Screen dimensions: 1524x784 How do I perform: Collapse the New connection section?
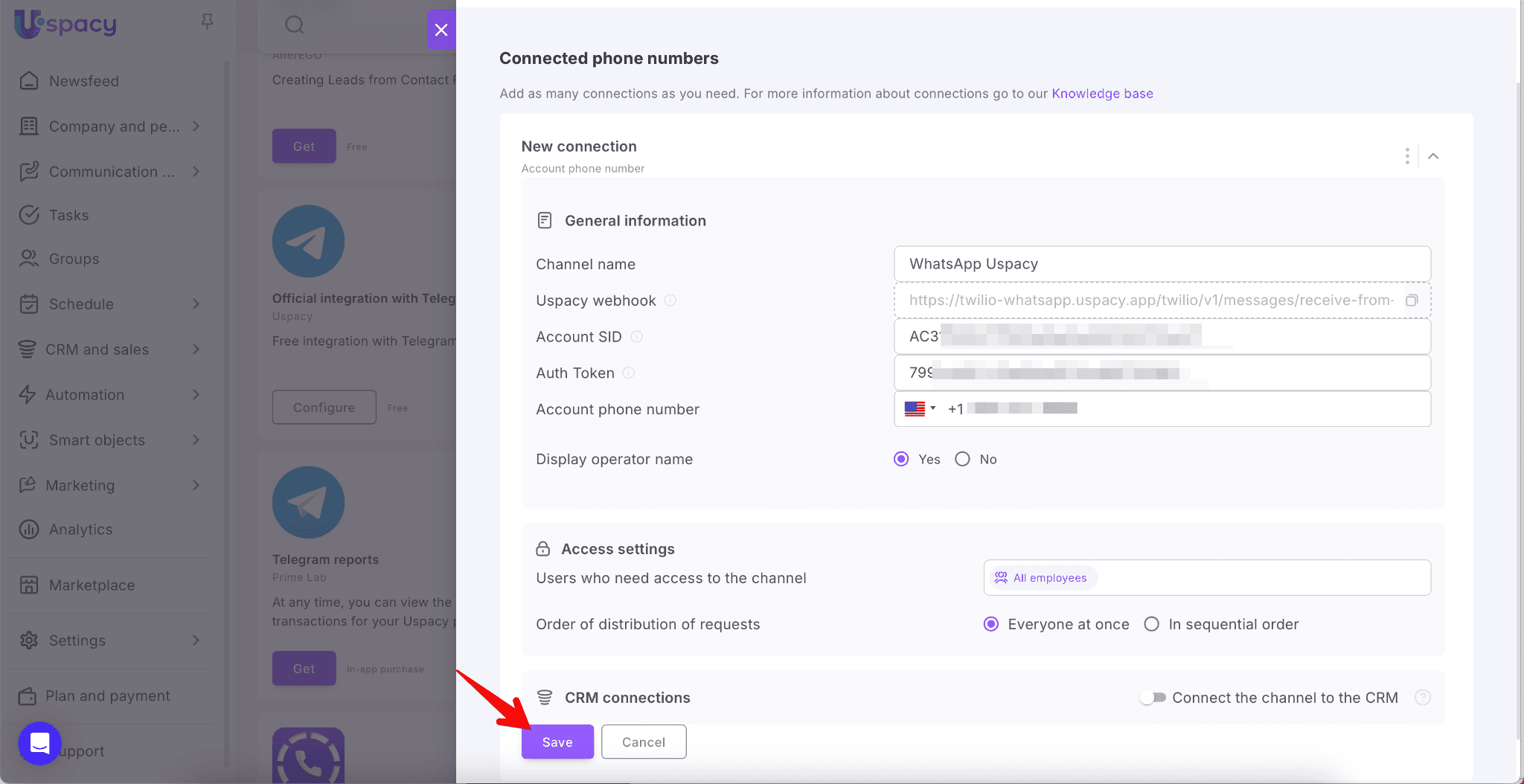point(1433,156)
